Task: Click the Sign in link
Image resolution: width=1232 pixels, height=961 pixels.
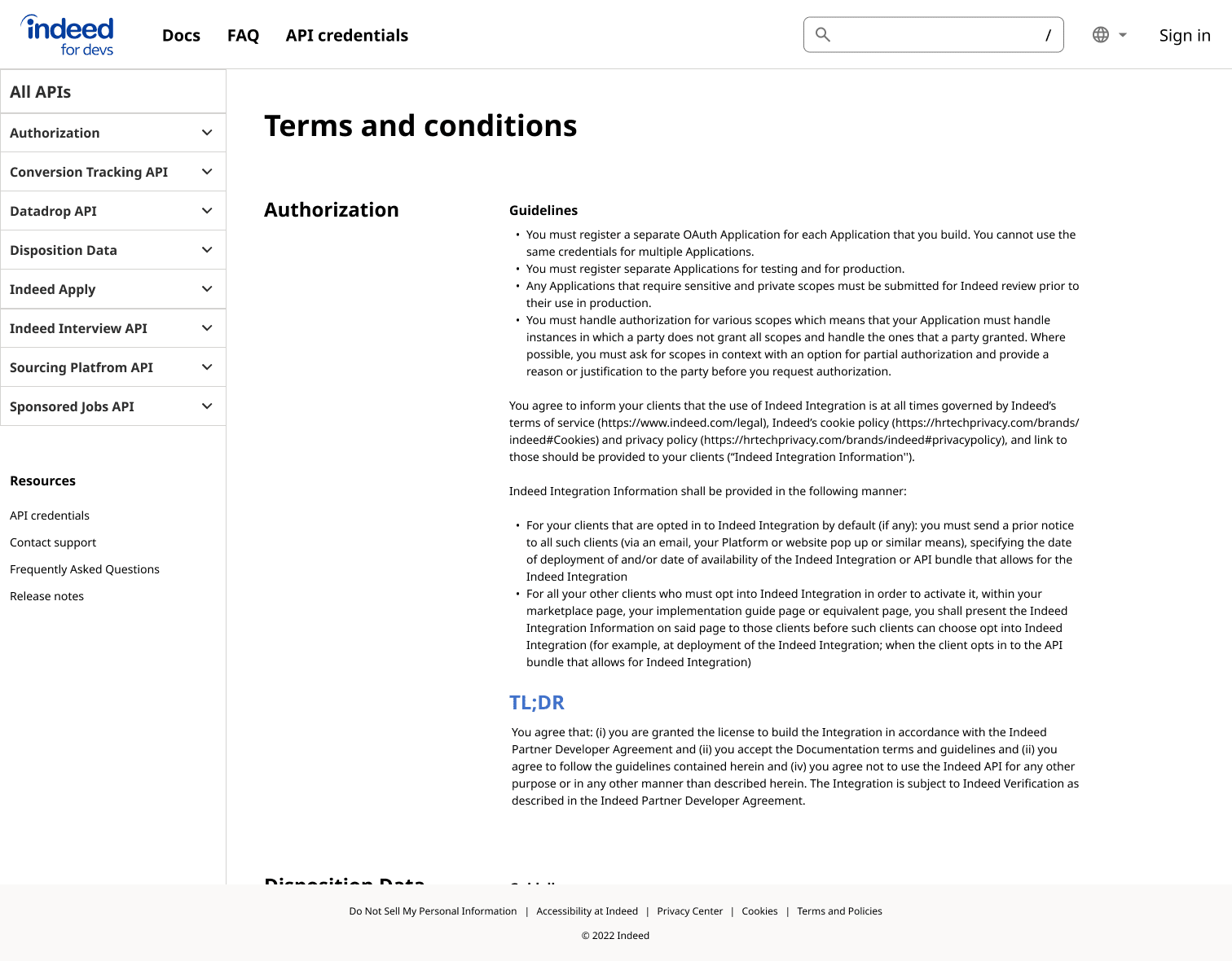Action: pos(1185,35)
